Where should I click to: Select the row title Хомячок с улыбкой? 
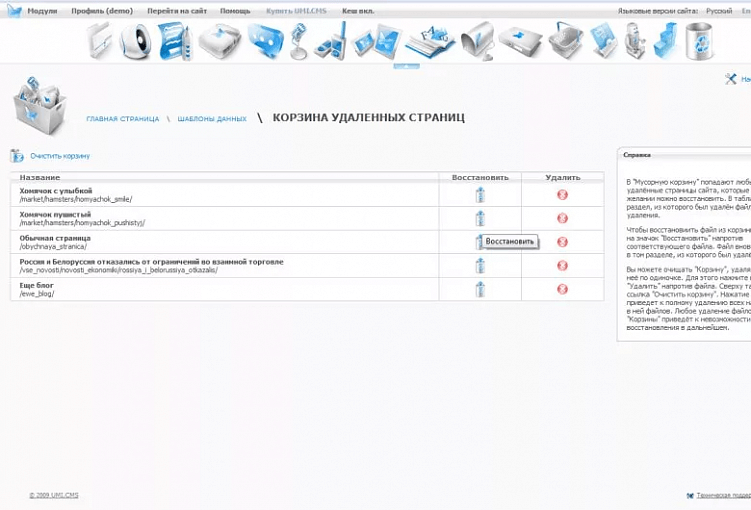56,191
